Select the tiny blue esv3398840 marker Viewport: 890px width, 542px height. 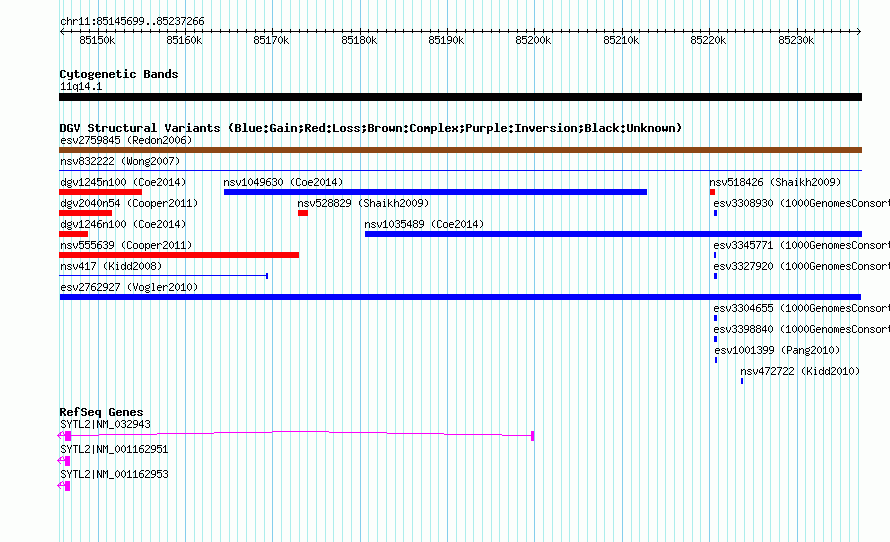coord(715,339)
